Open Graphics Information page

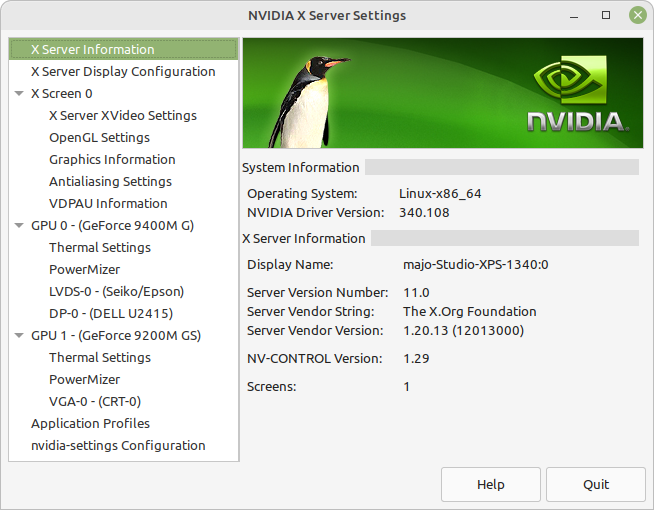coord(112,159)
